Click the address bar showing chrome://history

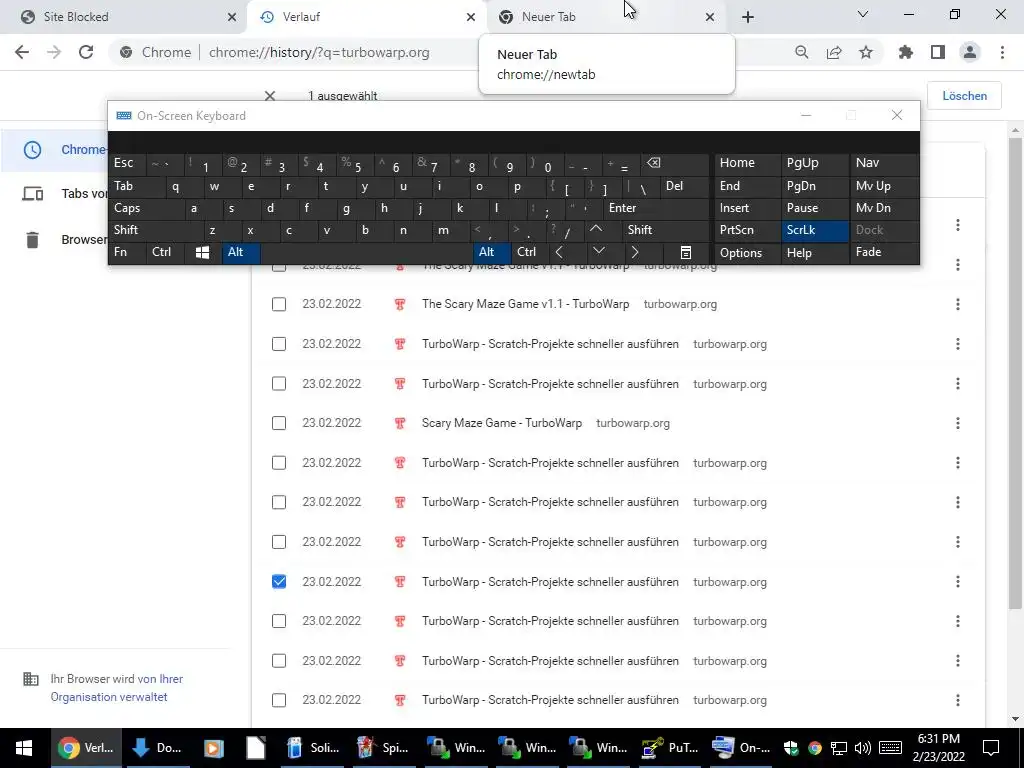point(319,52)
